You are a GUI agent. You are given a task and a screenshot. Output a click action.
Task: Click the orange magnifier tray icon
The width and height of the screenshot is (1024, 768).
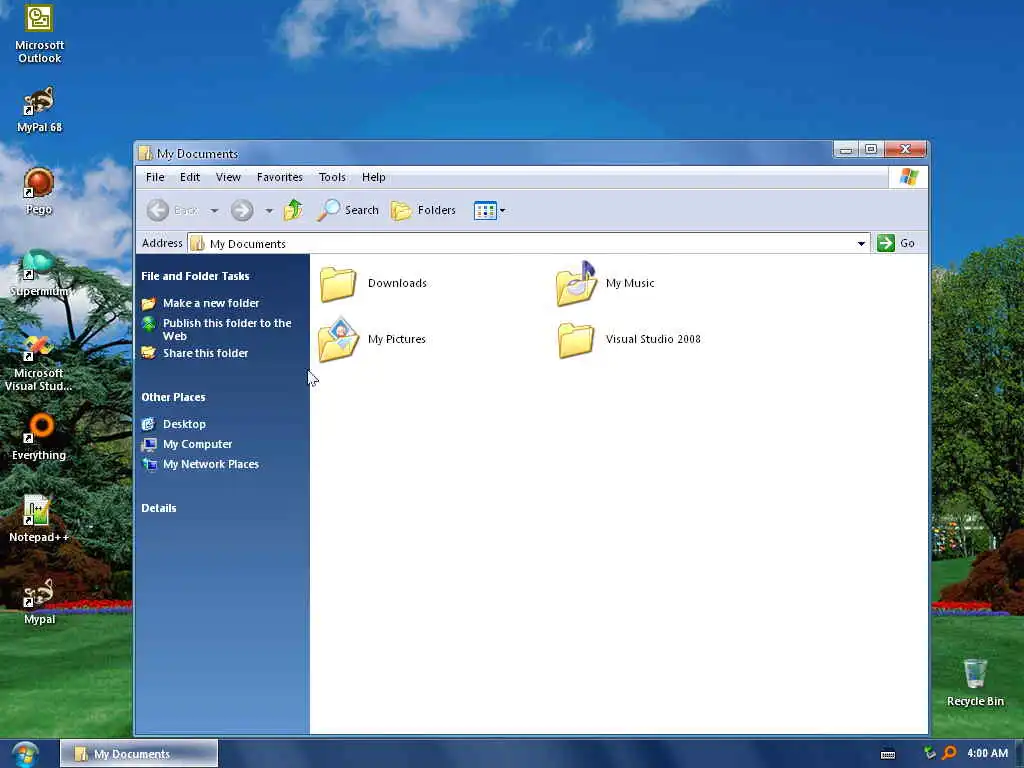[950, 753]
